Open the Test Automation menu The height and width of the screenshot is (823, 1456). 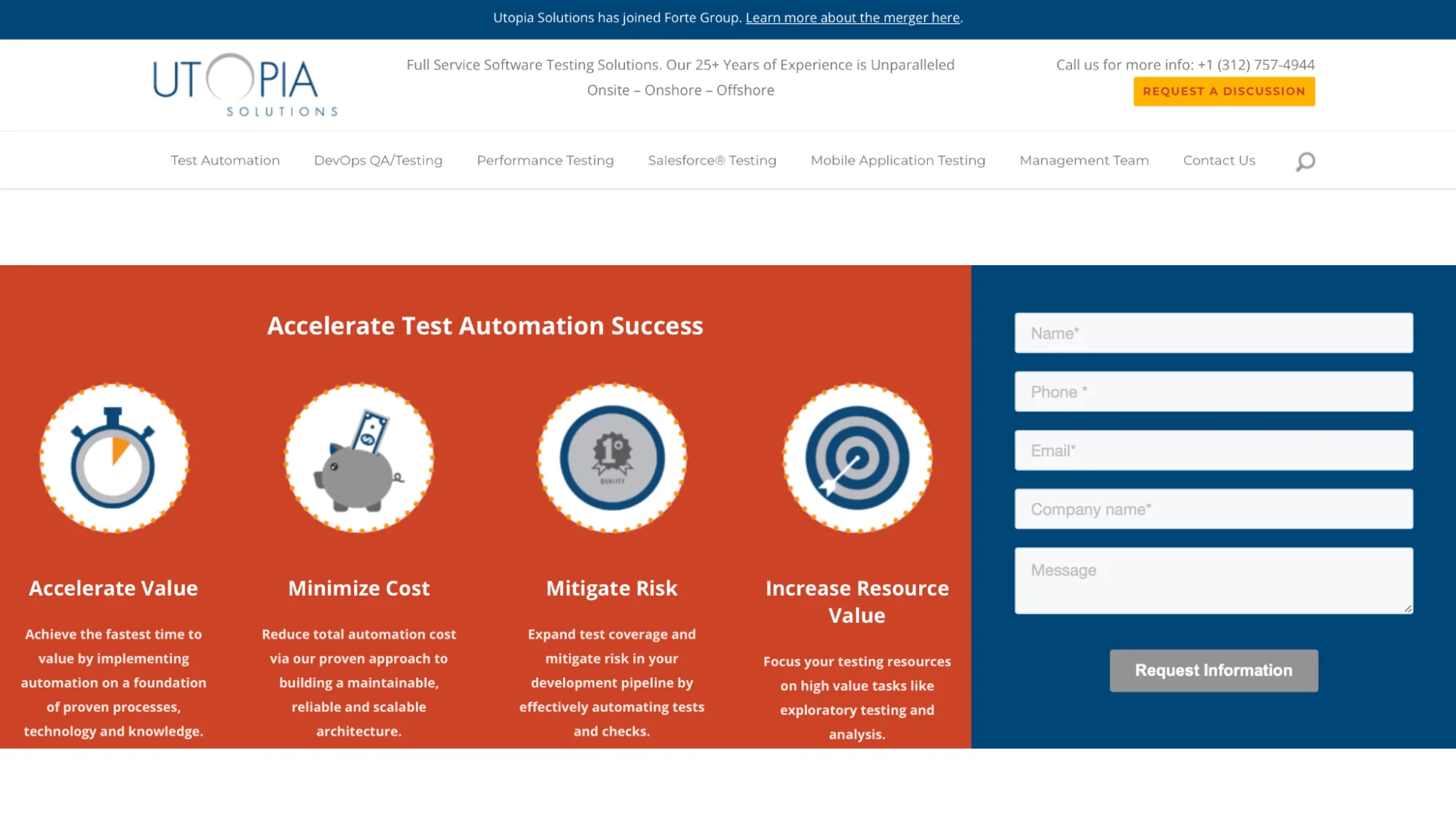[225, 160]
